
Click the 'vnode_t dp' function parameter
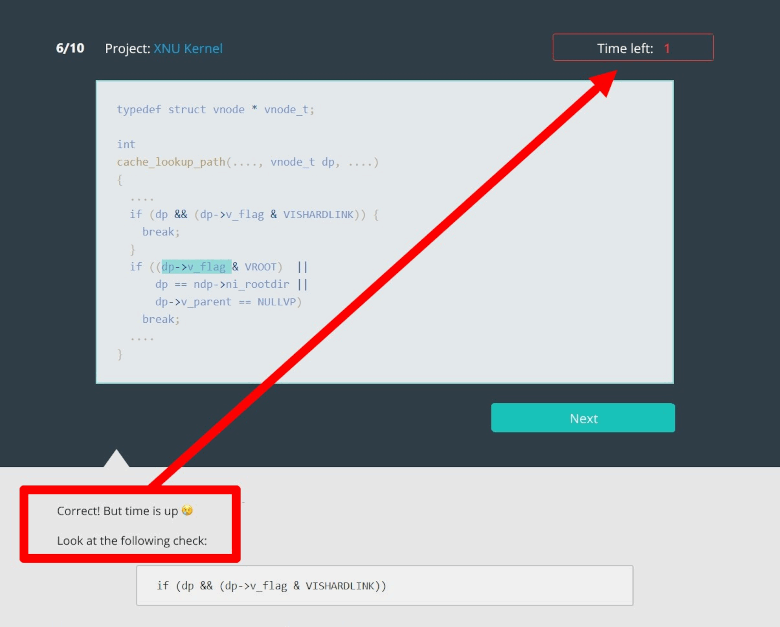(301, 162)
